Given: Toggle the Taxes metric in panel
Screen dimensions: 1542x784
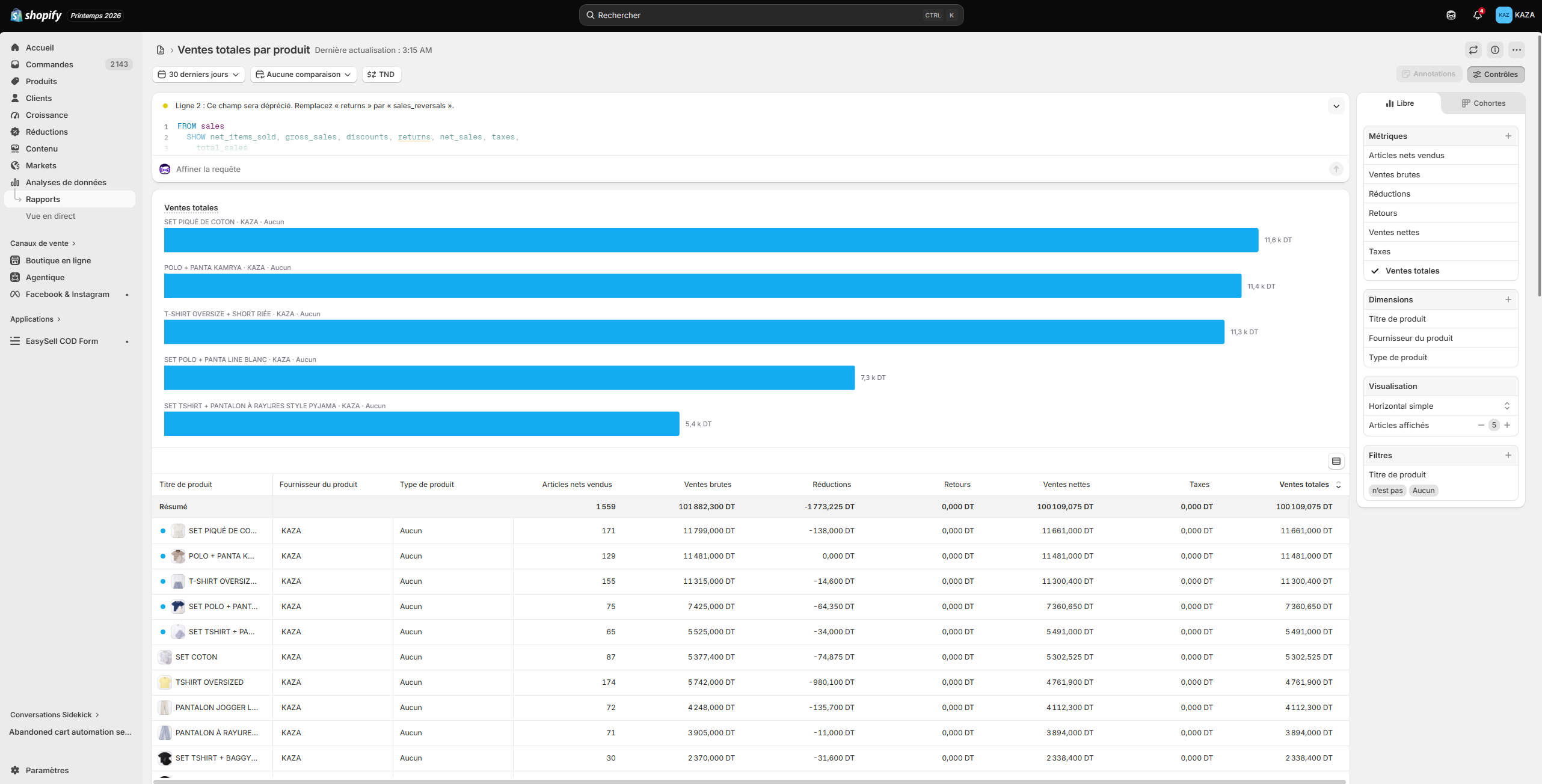Looking at the screenshot, I should pyautogui.click(x=1441, y=251).
